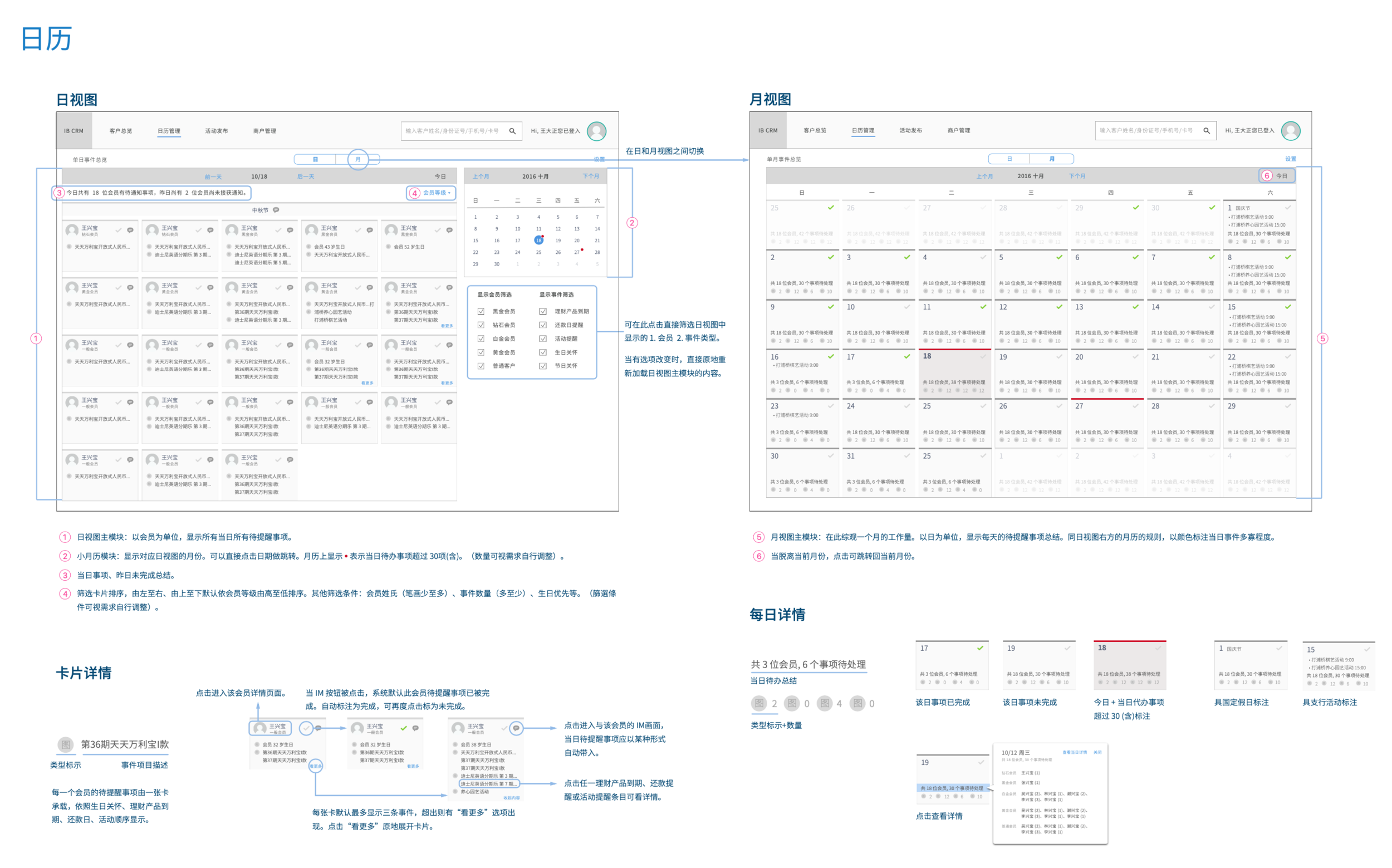Click checkmark on month view day 21
This screenshot has width=1392, height=868.
(1212, 356)
